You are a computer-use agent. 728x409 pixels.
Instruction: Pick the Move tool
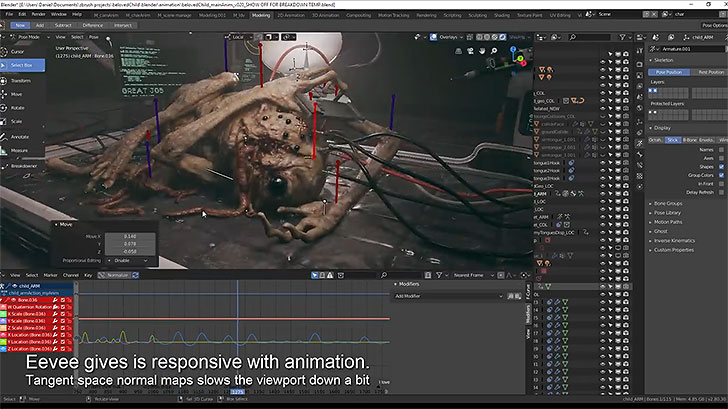point(22,94)
